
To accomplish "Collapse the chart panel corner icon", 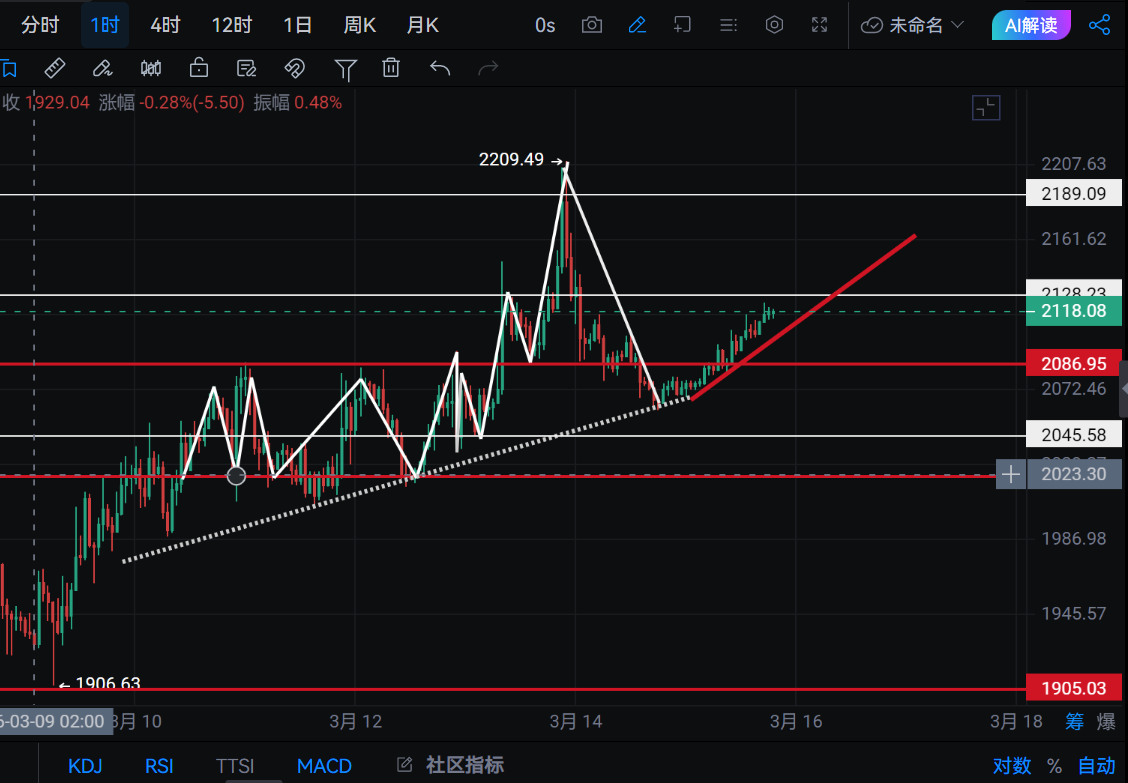I will coord(986,108).
